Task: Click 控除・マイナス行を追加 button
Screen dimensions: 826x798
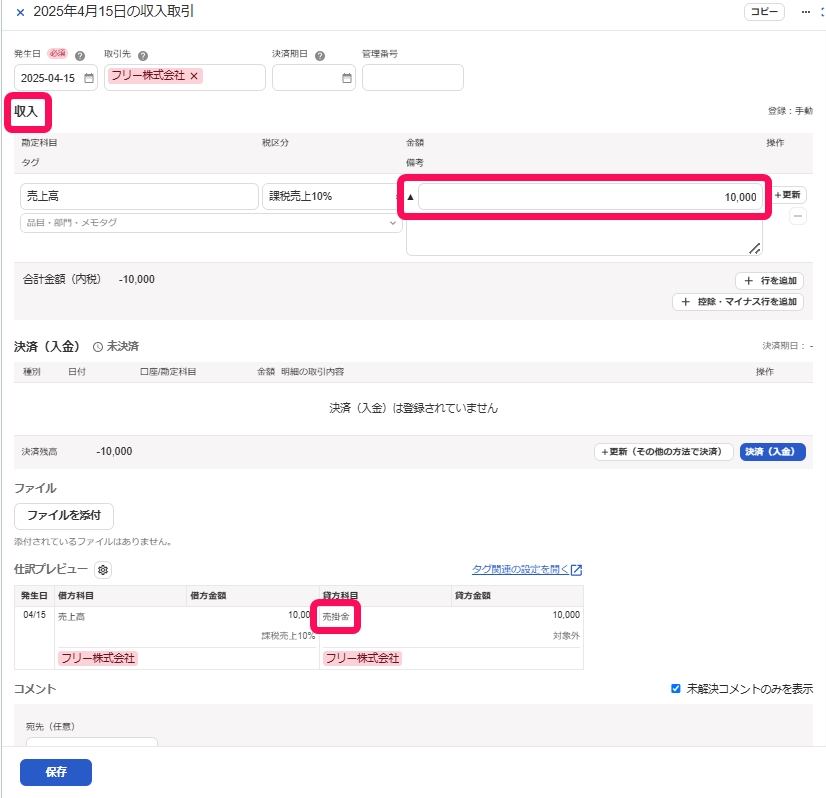Action: point(738,302)
